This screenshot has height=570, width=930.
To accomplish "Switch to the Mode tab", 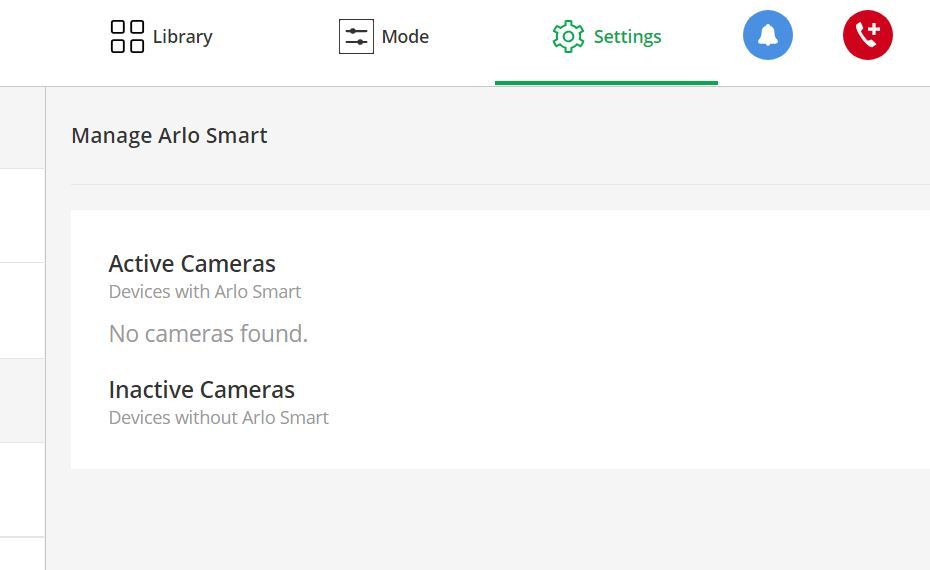I will pyautogui.click(x=384, y=37).
